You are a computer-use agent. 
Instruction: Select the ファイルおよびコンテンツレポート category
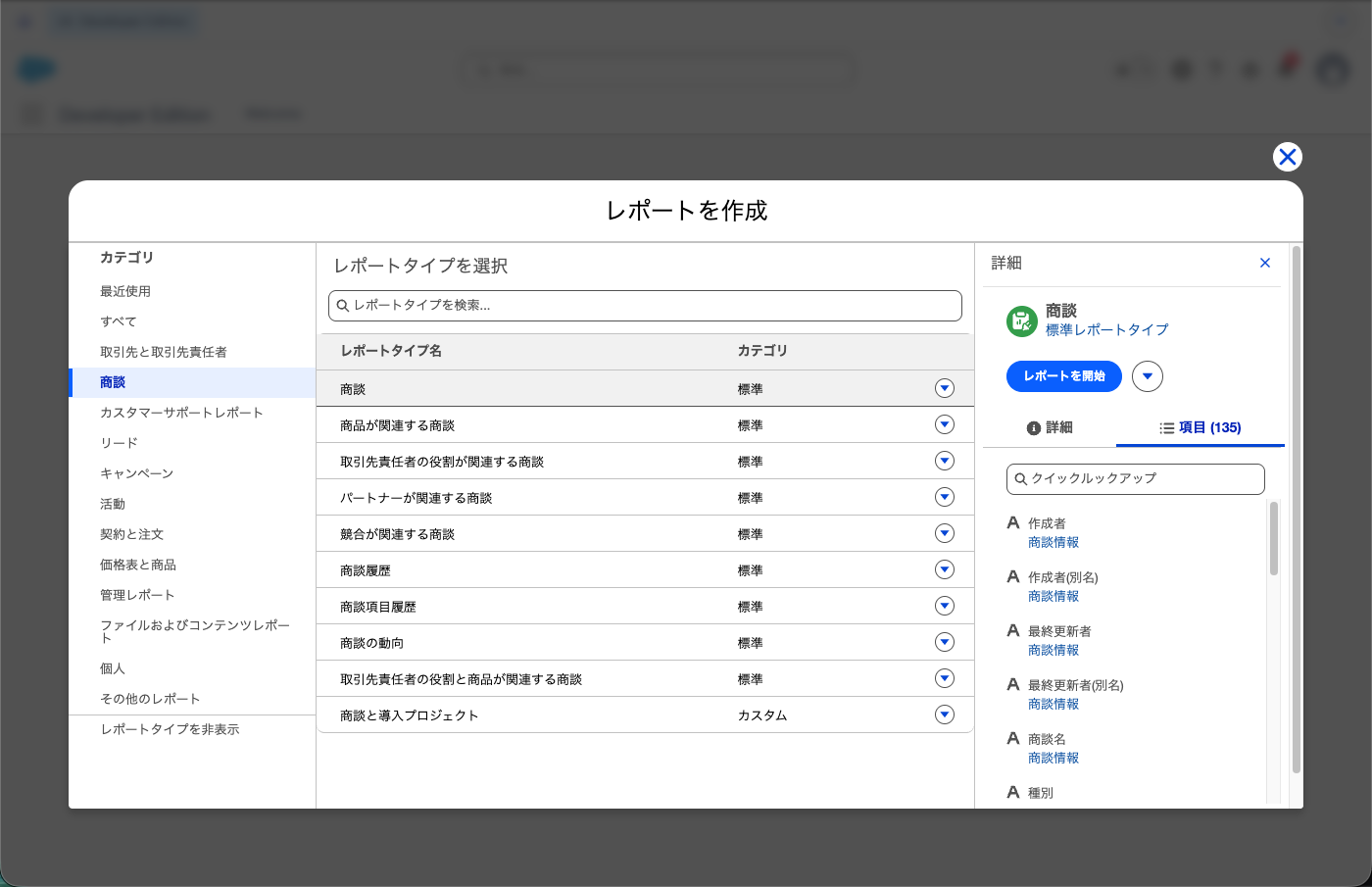[x=192, y=631]
